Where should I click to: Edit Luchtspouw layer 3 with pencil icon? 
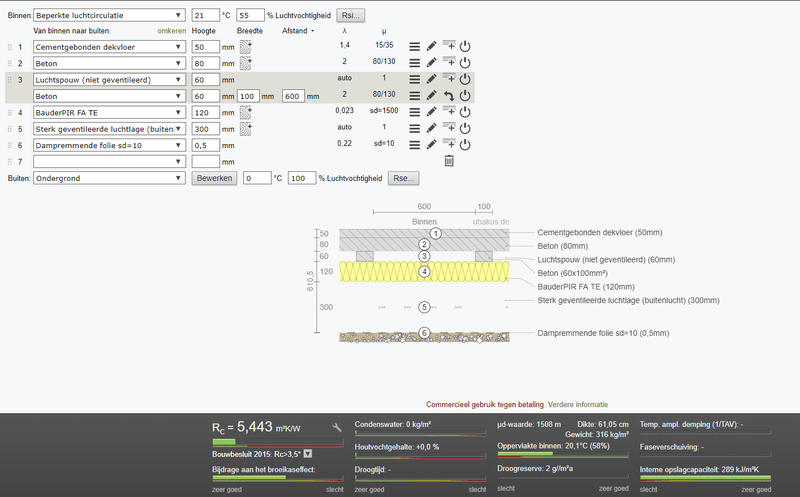pyautogui.click(x=432, y=79)
